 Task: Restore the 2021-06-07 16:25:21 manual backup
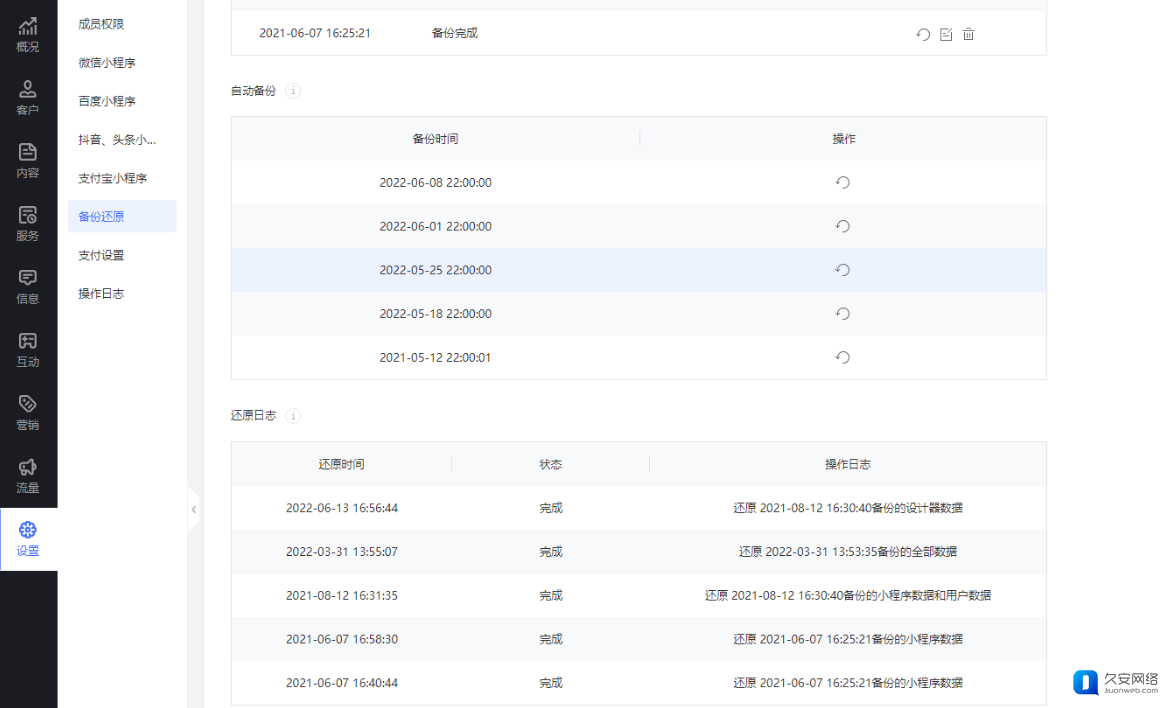coord(922,34)
